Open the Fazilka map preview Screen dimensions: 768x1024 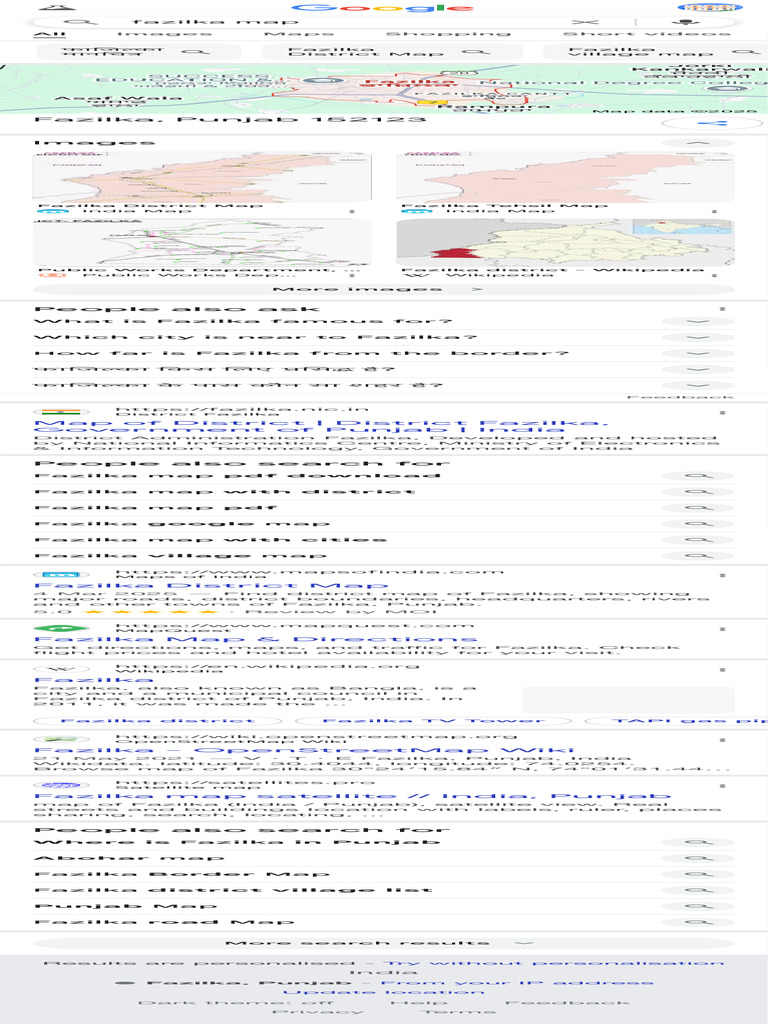point(384,88)
